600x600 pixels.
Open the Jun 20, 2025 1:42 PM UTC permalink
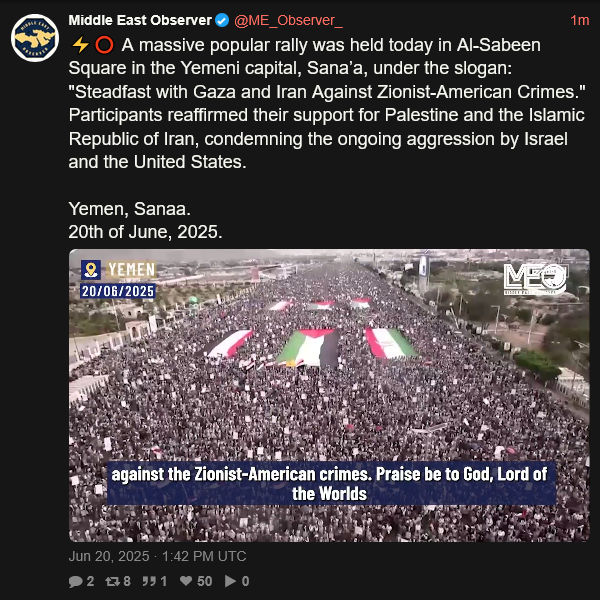[157, 556]
